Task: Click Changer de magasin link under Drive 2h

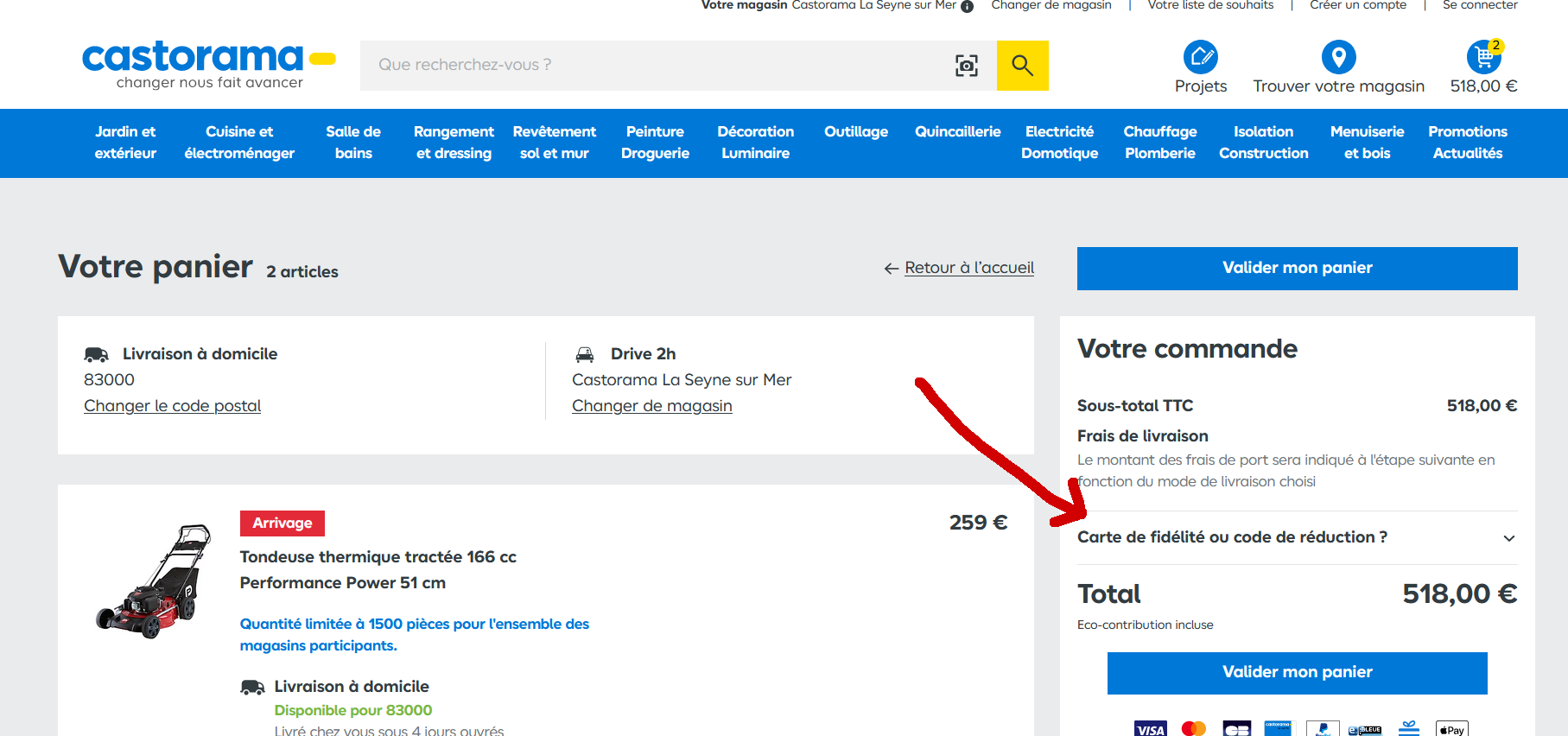Action: [652, 406]
